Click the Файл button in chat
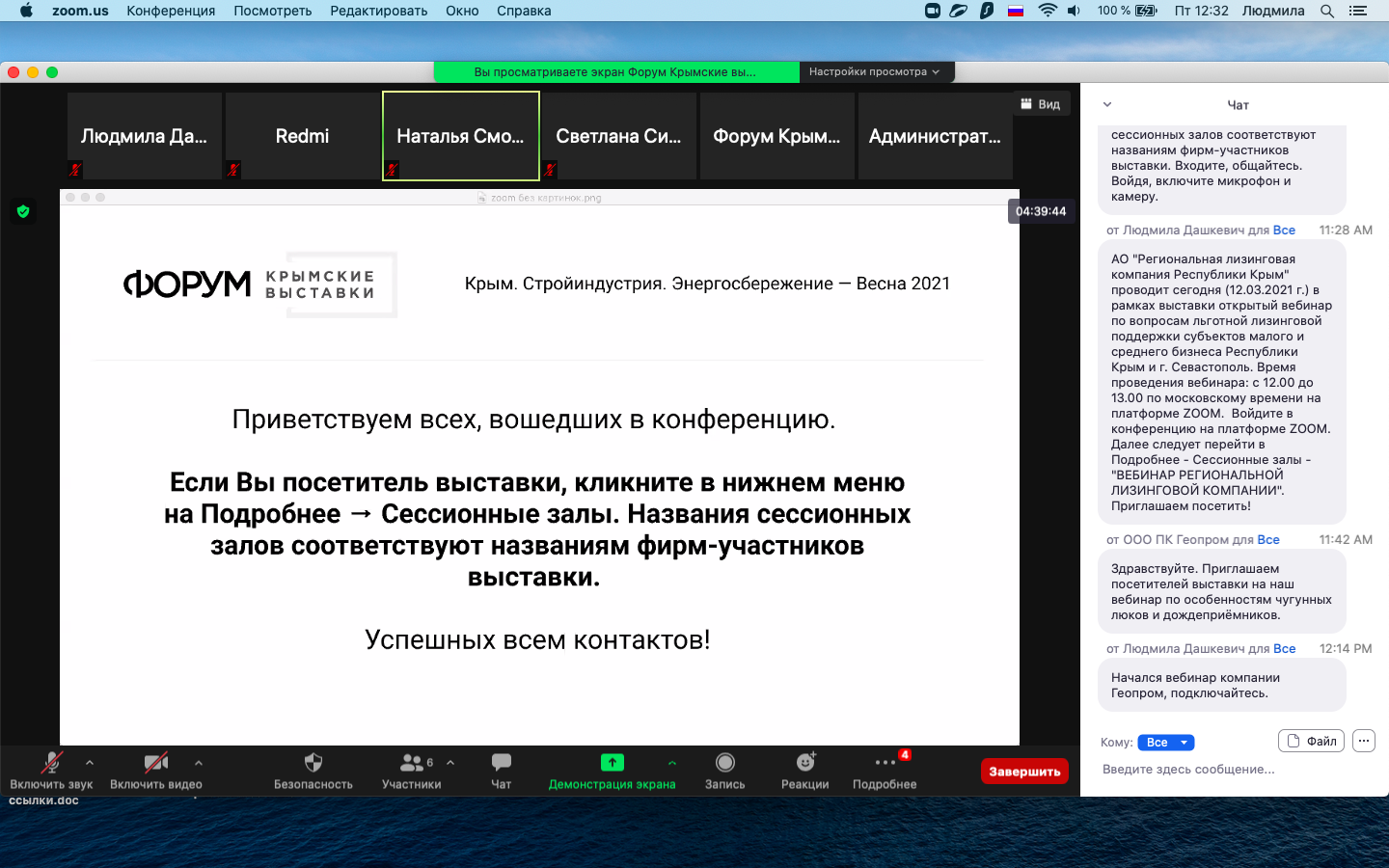This screenshot has width=1389, height=868. (1311, 742)
